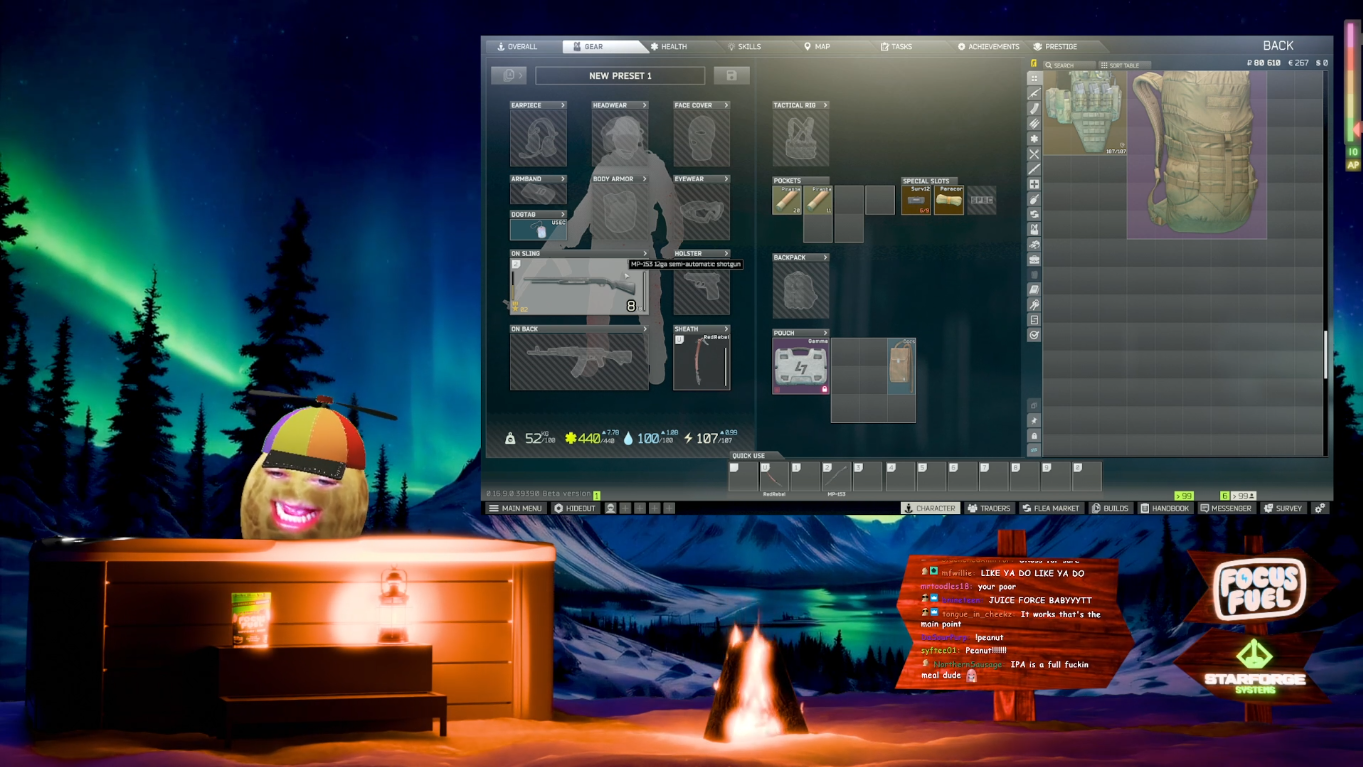This screenshot has width=1363, height=767.
Task: Expand the Eyewear slot chevron
Action: click(x=726, y=179)
